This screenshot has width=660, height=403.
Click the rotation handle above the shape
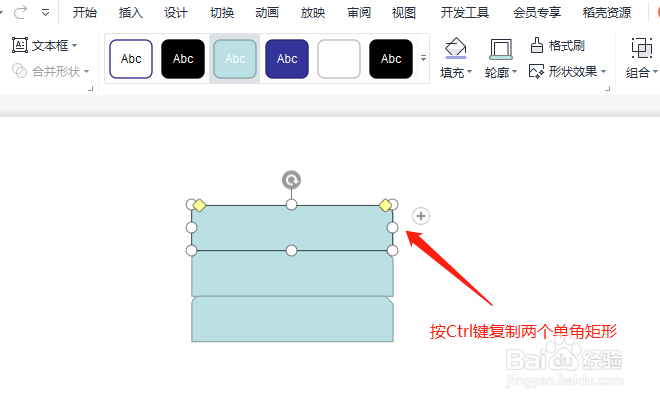291,180
